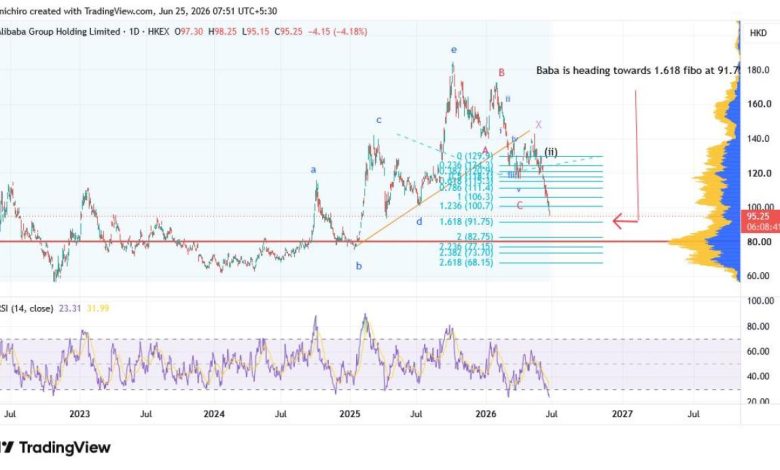Click the blue wave label 'c'
The height and width of the screenshot is (470, 780).
[x=379, y=120]
